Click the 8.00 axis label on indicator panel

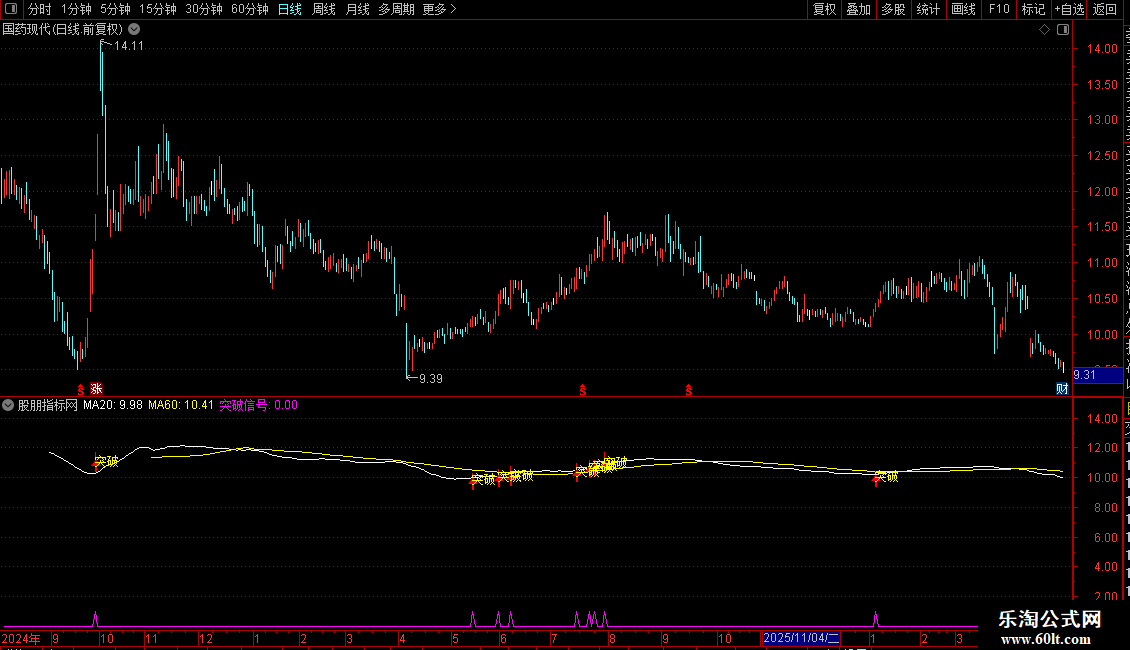click(1105, 508)
